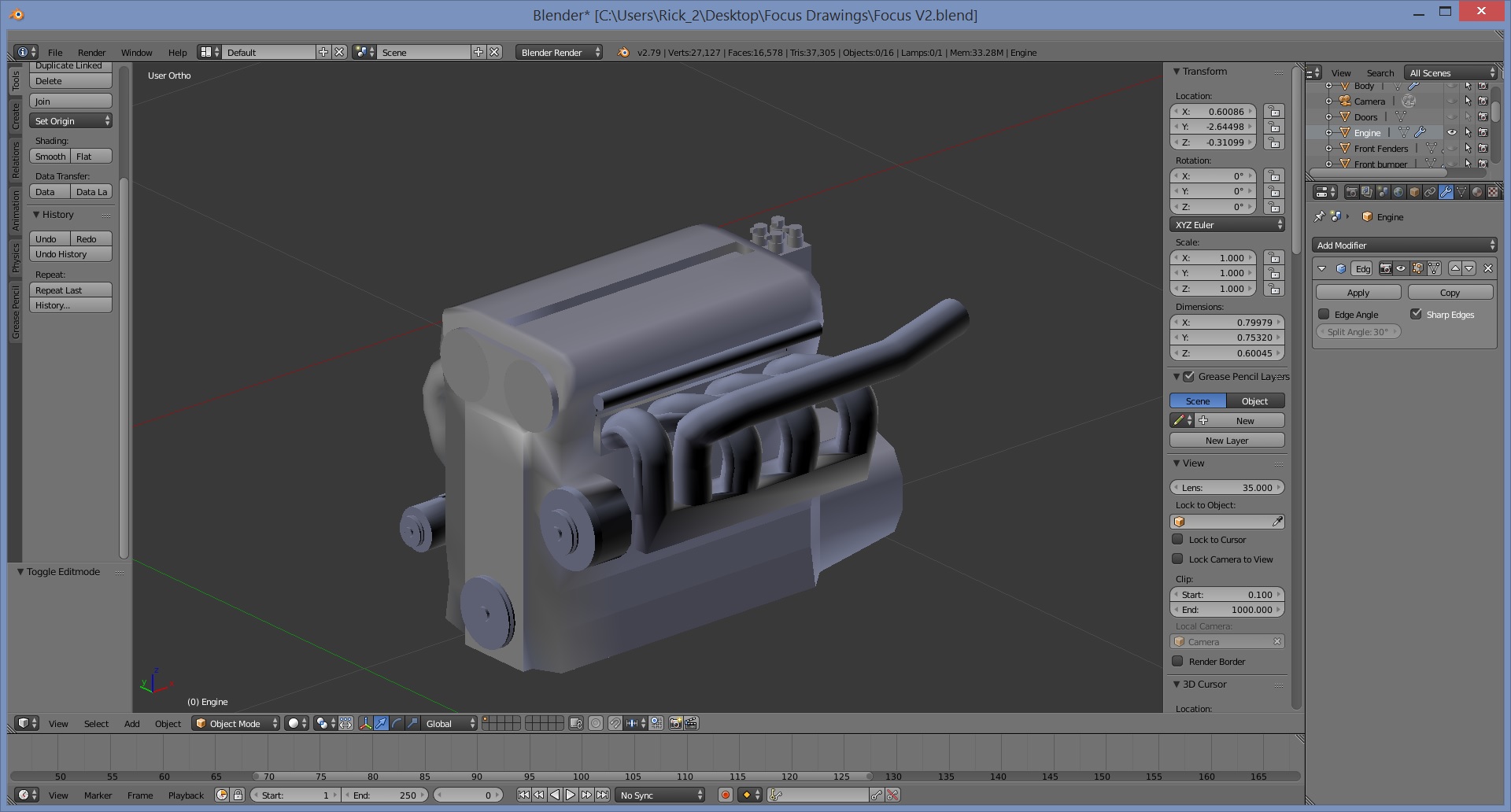This screenshot has width=1511, height=812.
Task: Open the Add Modifier dropdown
Action: [x=1405, y=245]
